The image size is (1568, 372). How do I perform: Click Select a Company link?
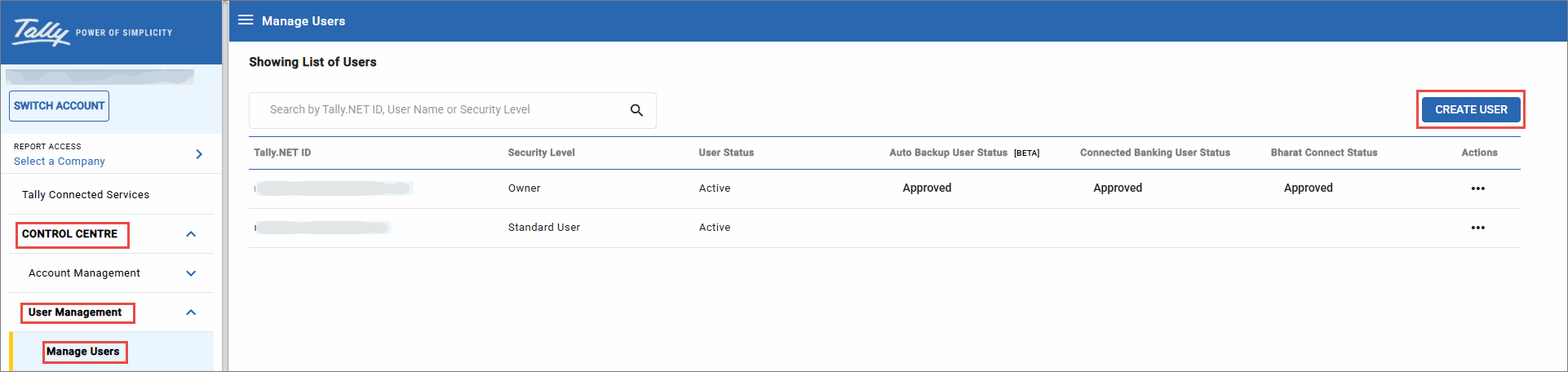tap(60, 162)
